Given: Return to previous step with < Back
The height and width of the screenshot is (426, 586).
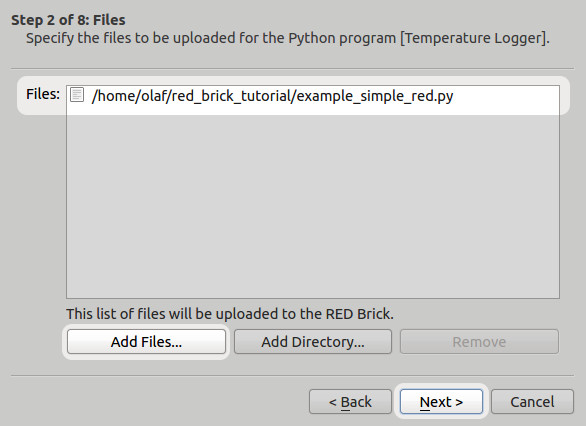Looking at the screenshot, I should 350,402.
